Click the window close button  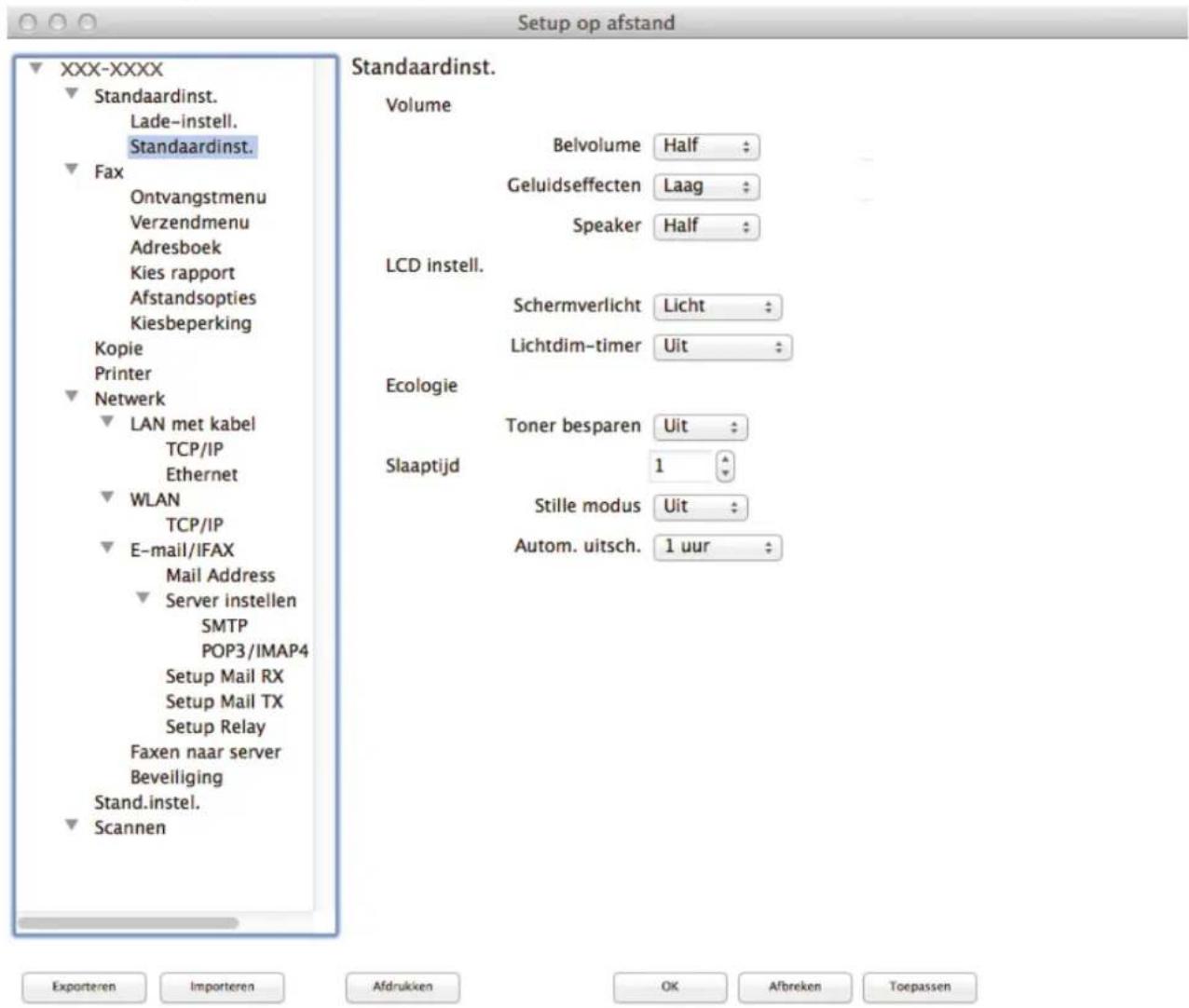click(28, 22)
